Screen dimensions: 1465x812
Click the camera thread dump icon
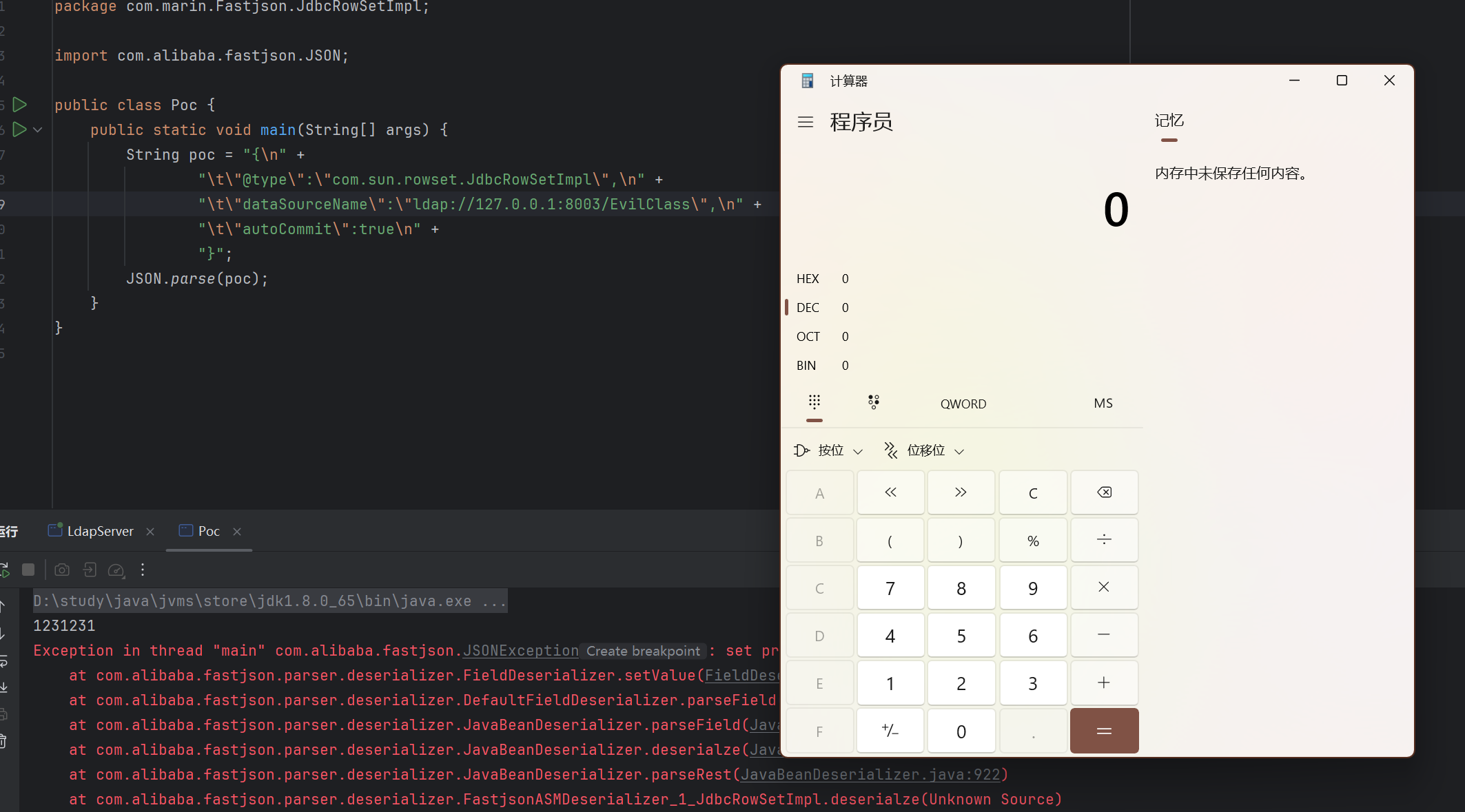pyautogui.click(x=62, y=570)
